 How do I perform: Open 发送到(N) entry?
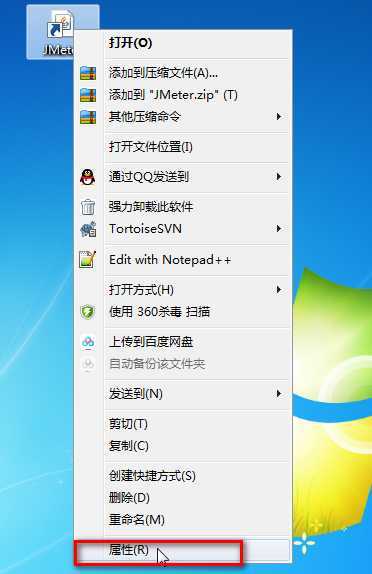tap(183, 394)
